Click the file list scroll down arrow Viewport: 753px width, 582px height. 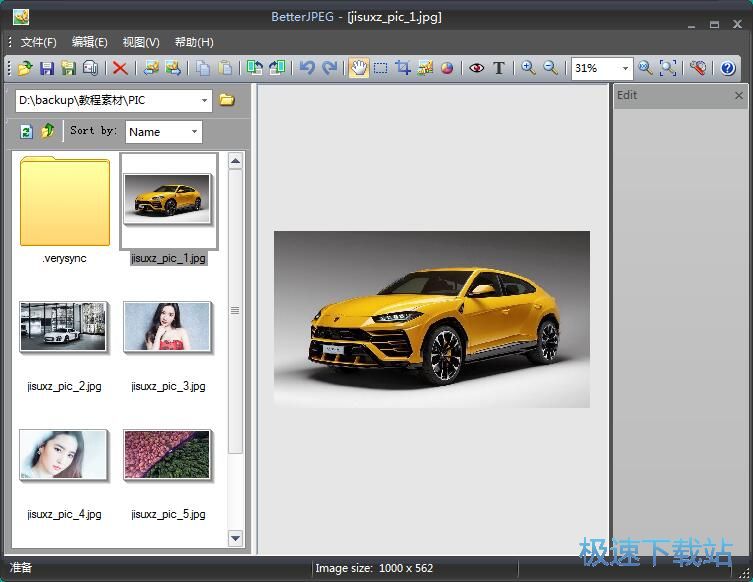click(x=236, y=538)
